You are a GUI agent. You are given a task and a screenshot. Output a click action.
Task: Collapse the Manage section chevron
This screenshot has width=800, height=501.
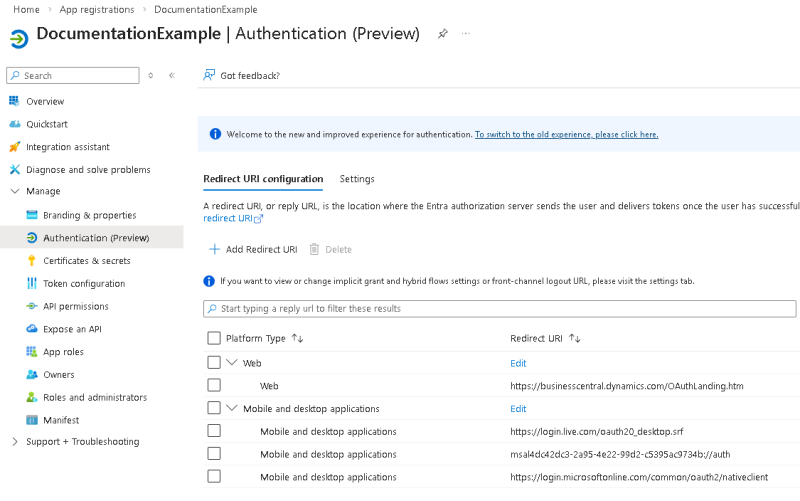coord(15,191)
